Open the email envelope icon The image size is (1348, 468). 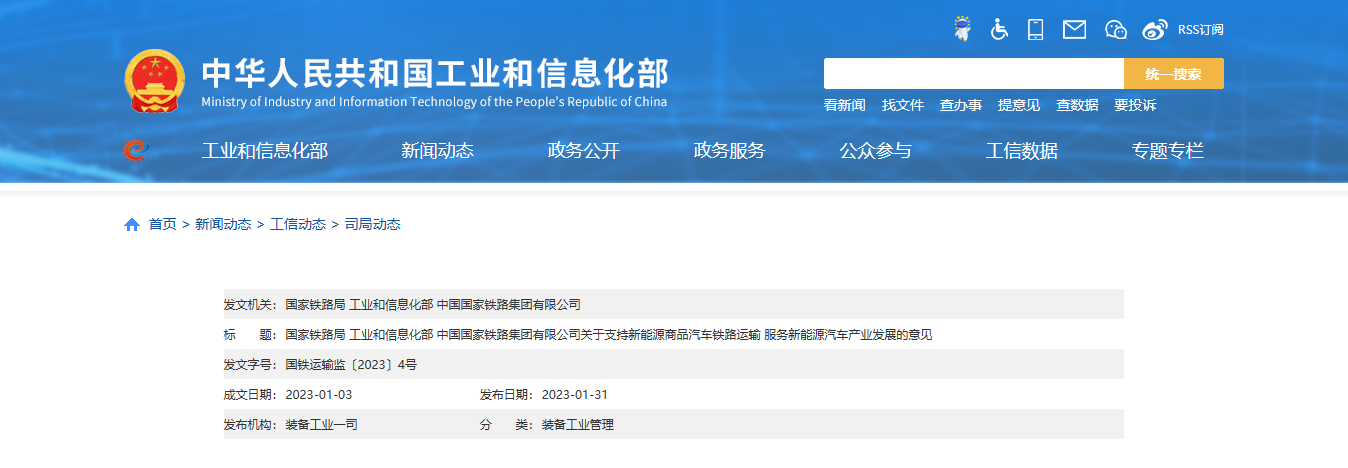pyautogui.click(x=1074, y=30)
